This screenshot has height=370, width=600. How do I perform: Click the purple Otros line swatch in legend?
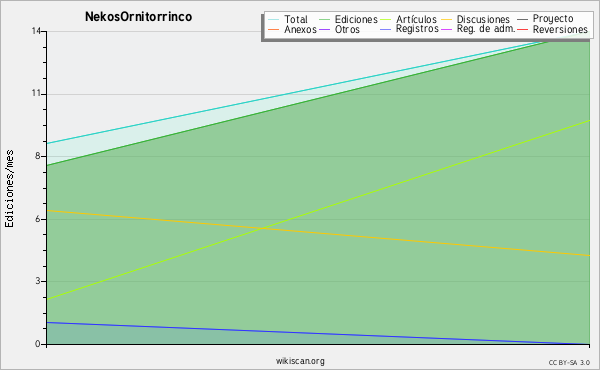point(324,29)
